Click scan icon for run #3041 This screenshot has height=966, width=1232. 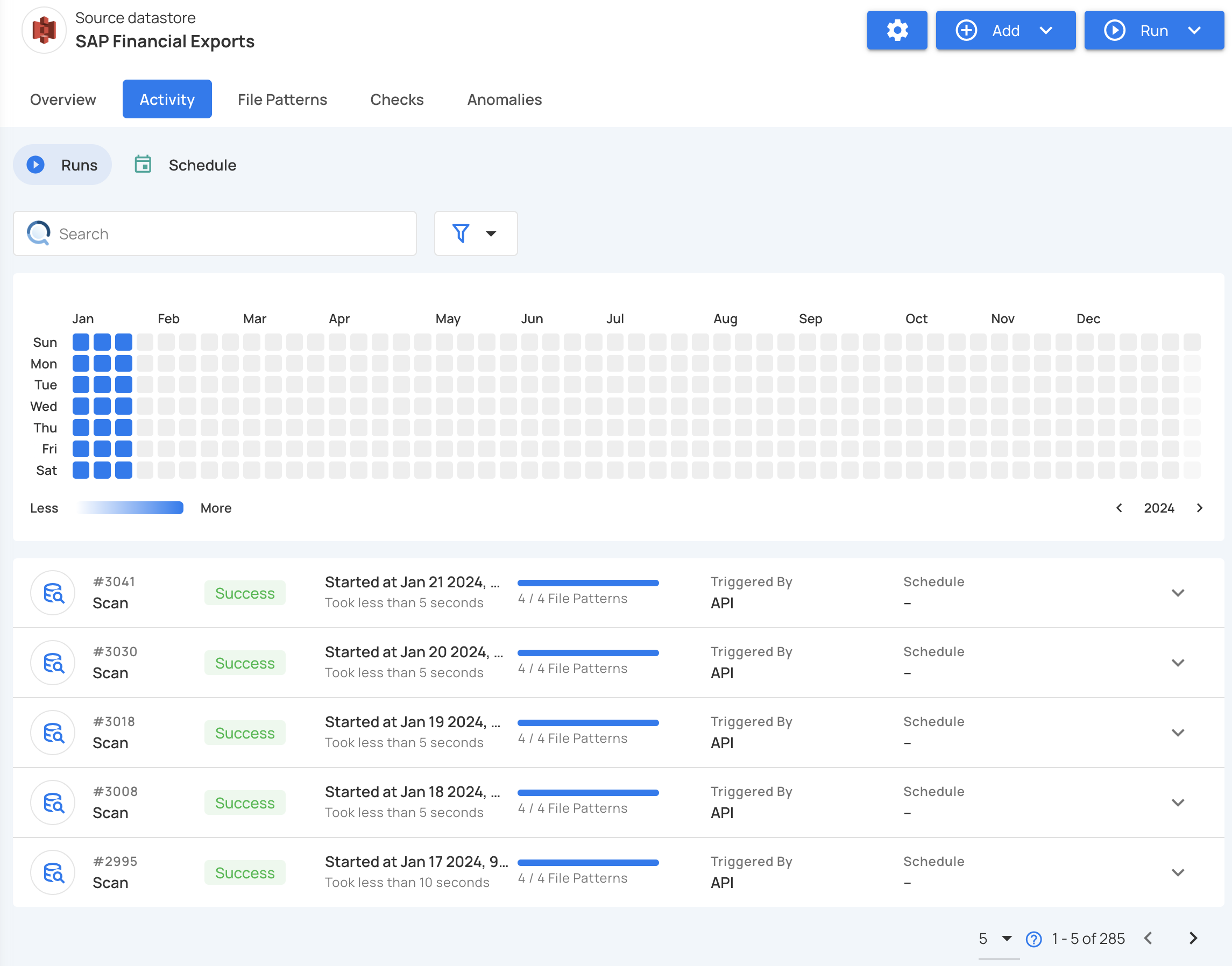[53, 593]
